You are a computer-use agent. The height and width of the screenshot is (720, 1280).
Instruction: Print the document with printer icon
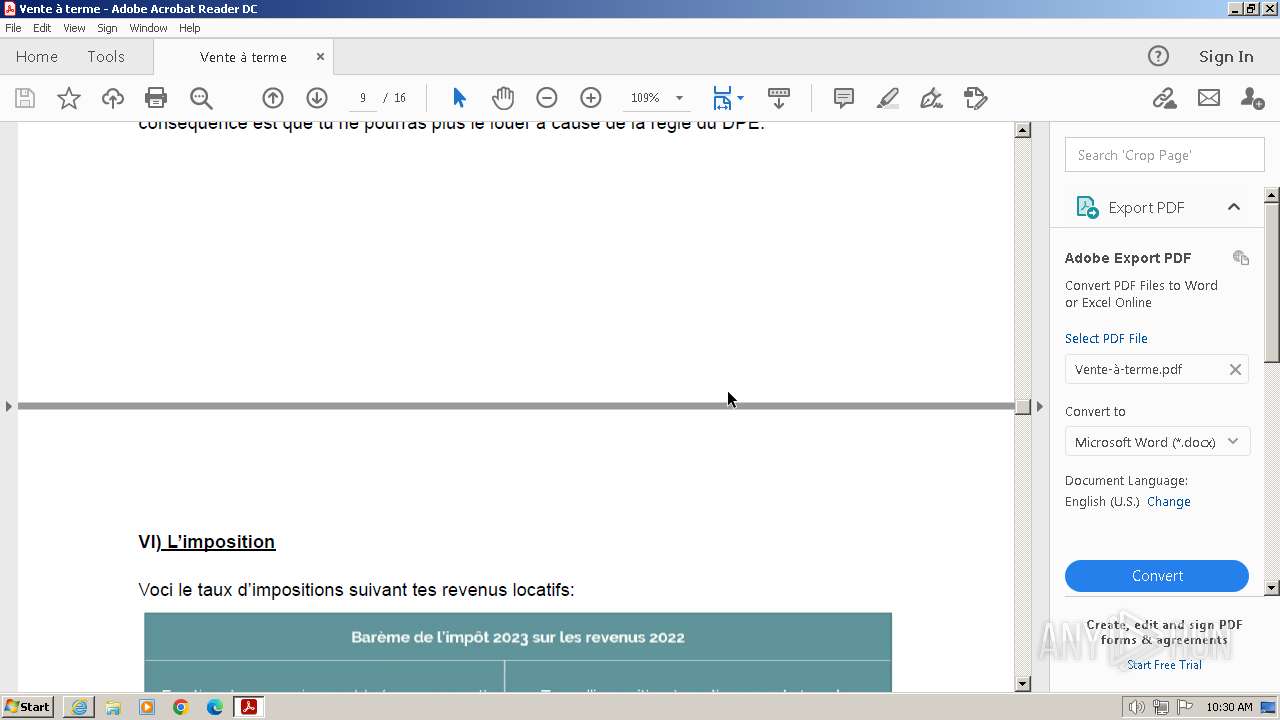click(156, 98)
